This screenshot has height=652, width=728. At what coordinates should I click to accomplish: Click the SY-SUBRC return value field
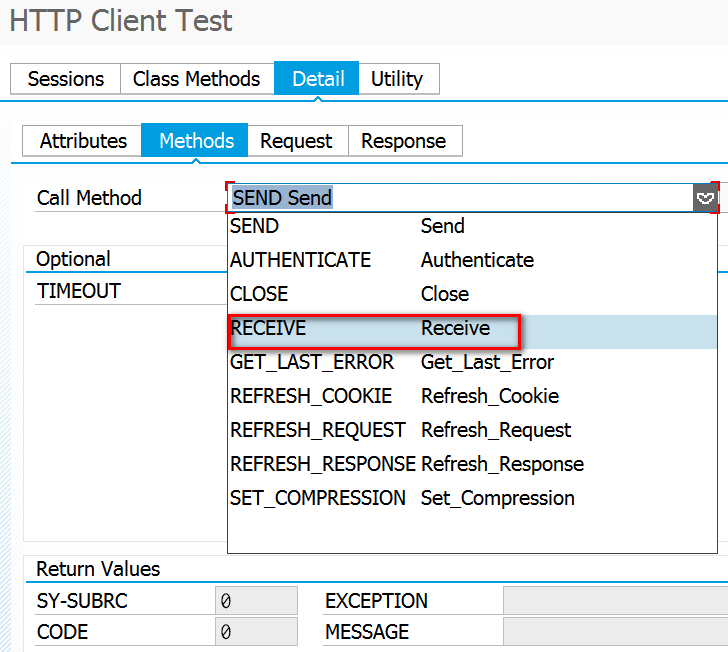coord(256,601)
